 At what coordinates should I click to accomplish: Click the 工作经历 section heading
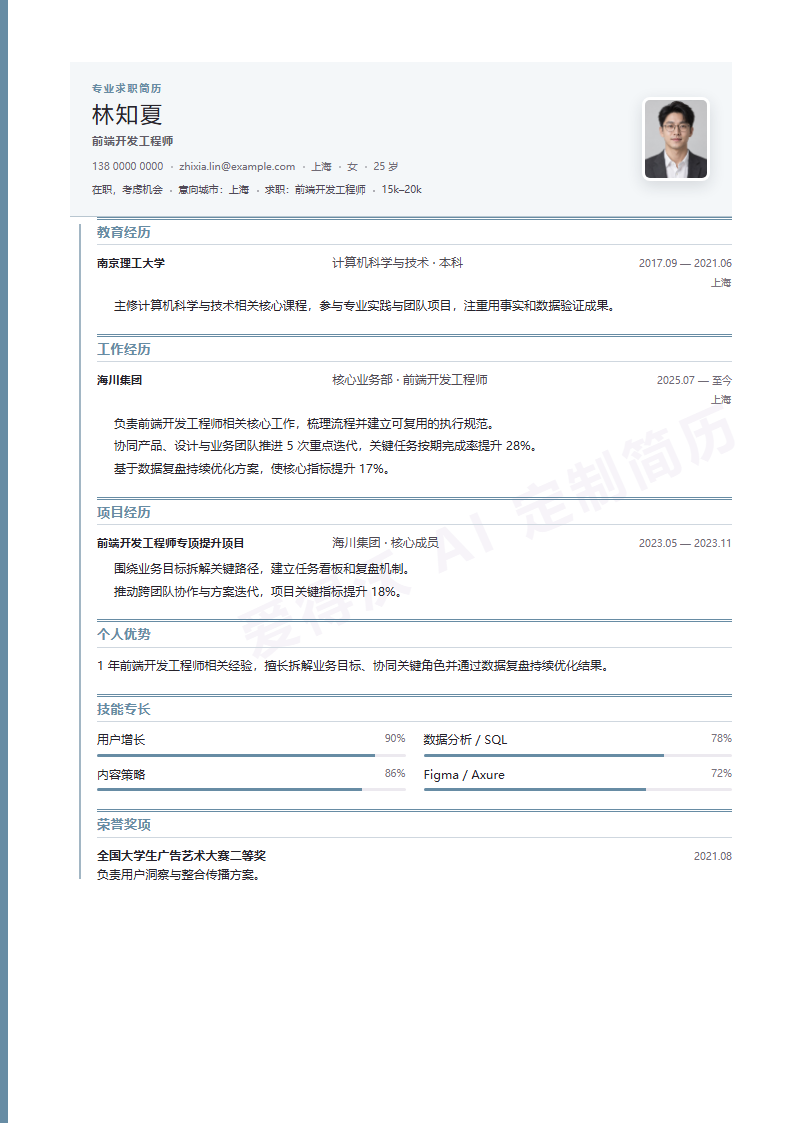(x=124, y=349)
